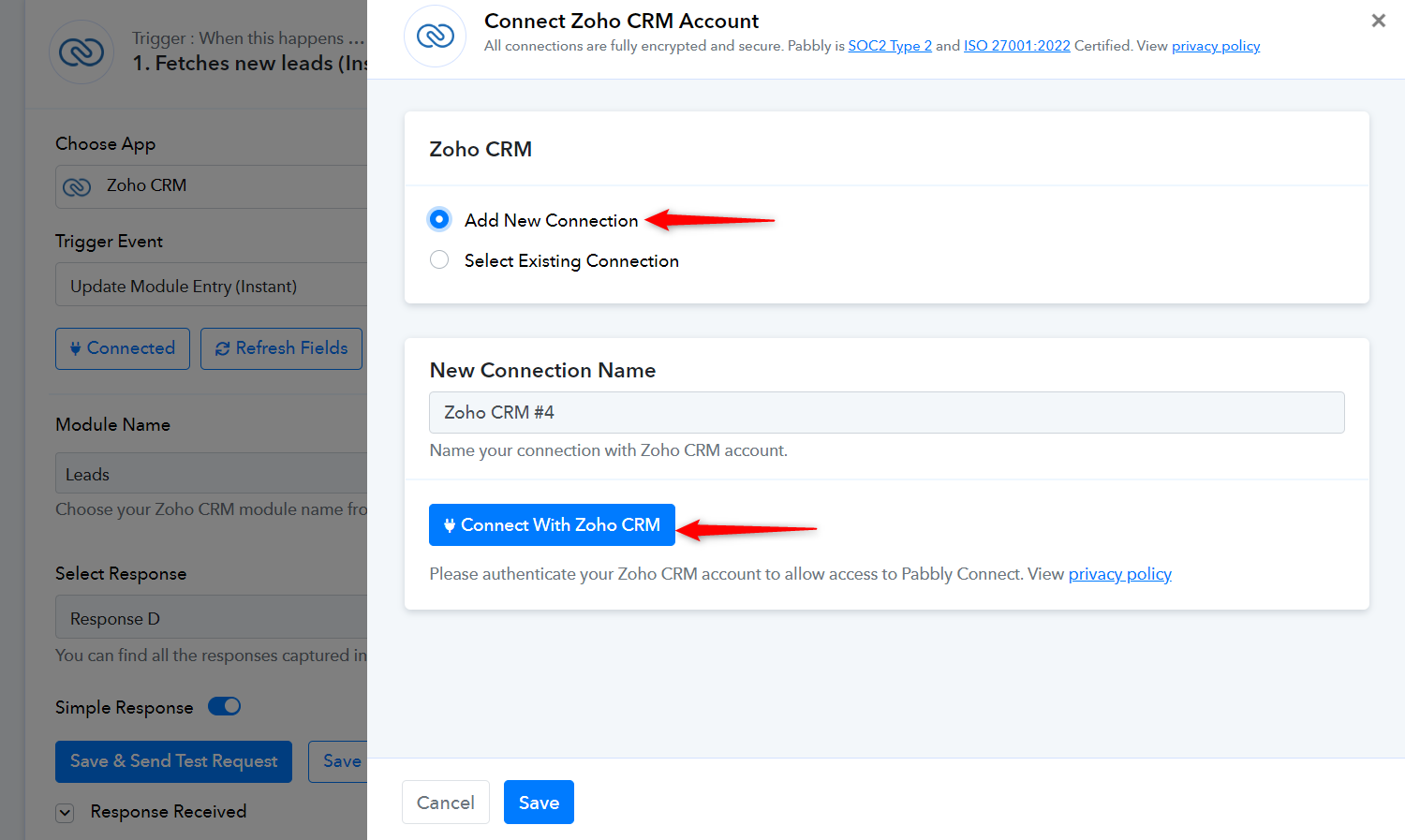Screen dimensions: 1405x840
Task: Click the New Connection Name input field
Action: 887,412
